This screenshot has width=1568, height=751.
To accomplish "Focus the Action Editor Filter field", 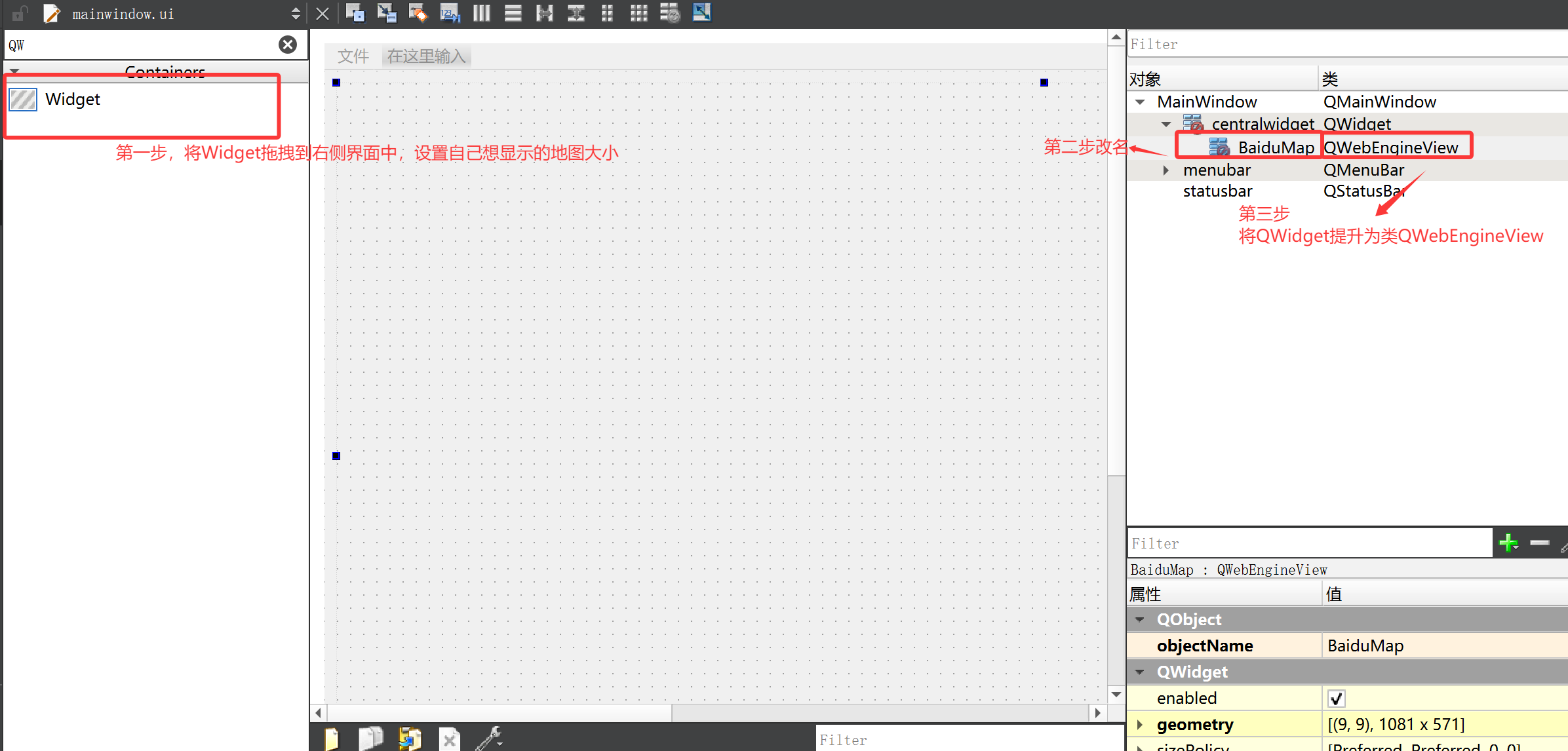I will click(970, 739).
